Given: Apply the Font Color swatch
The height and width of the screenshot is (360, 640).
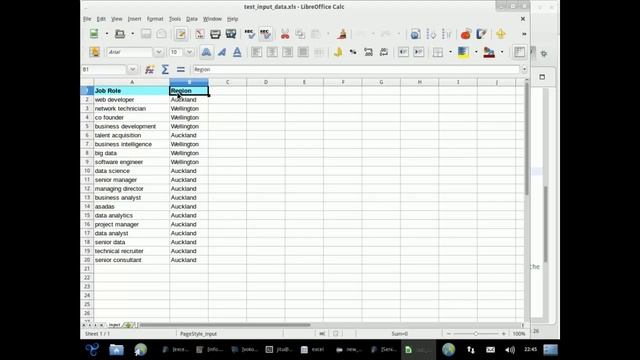Looking at the screenshot, I should (x=489, y=52).
